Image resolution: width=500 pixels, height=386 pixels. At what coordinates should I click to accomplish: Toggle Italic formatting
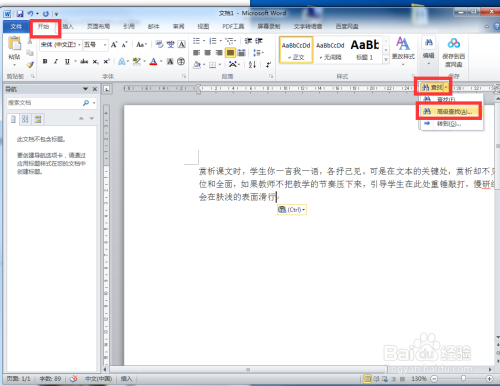[x=56, y=62]
